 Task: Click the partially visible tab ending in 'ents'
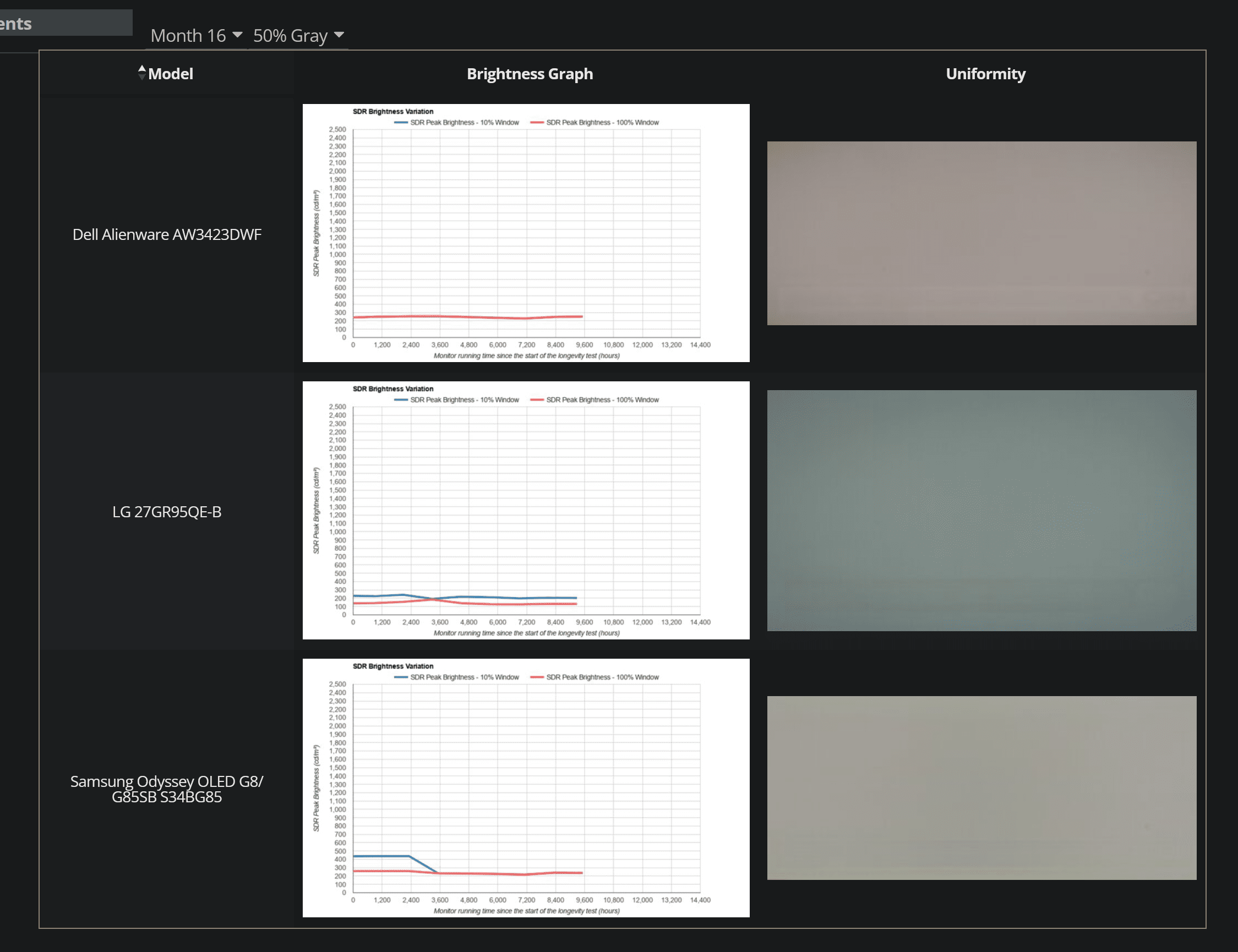66,23
